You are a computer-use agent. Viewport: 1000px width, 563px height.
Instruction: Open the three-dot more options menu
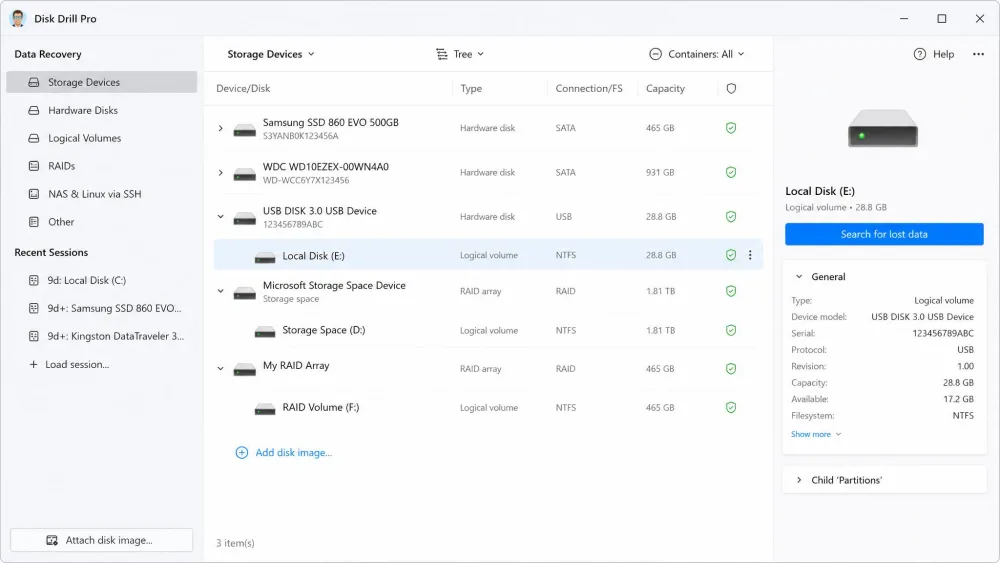(978, 54)
